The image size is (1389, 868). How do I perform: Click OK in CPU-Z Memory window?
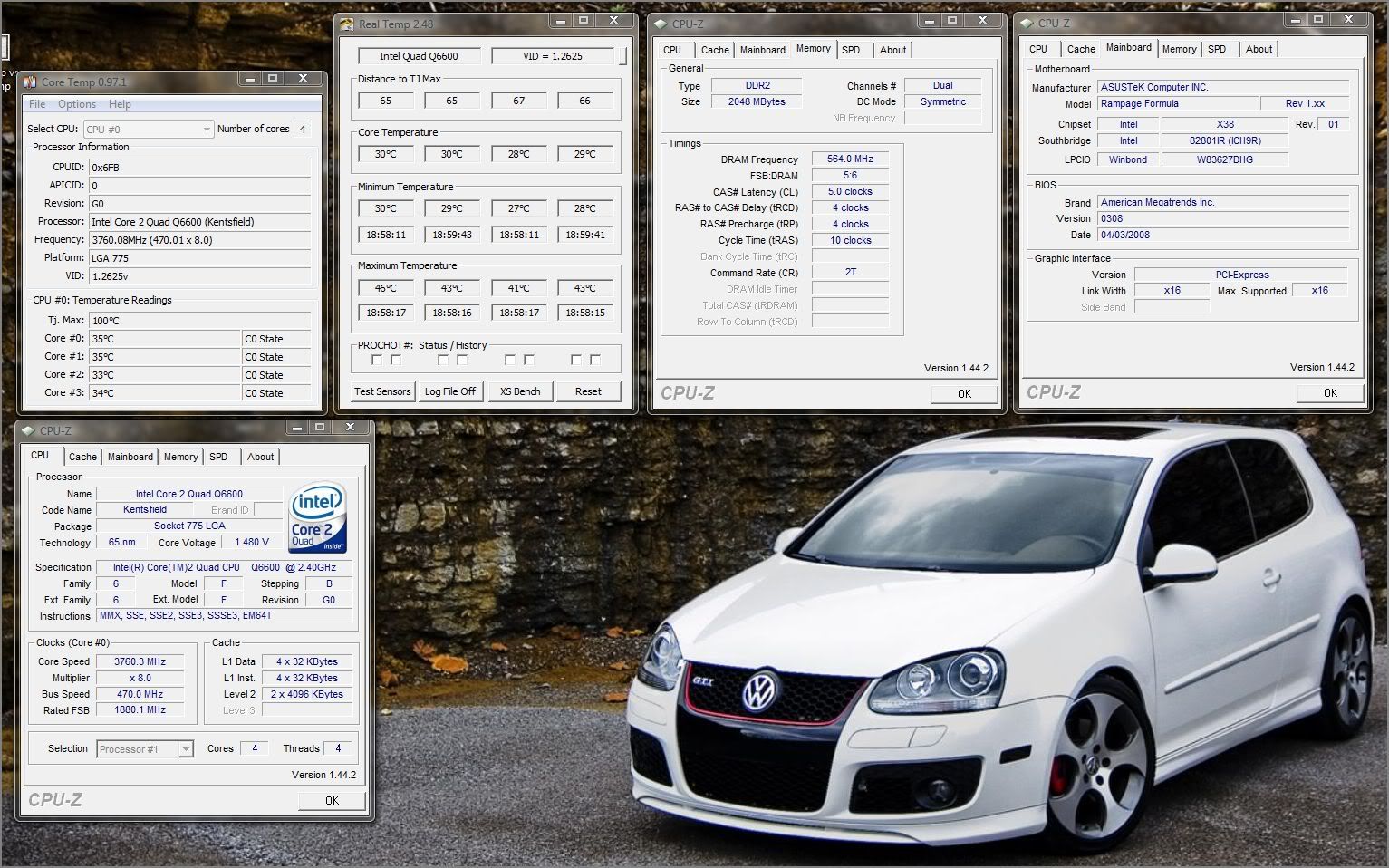point(964,393)
